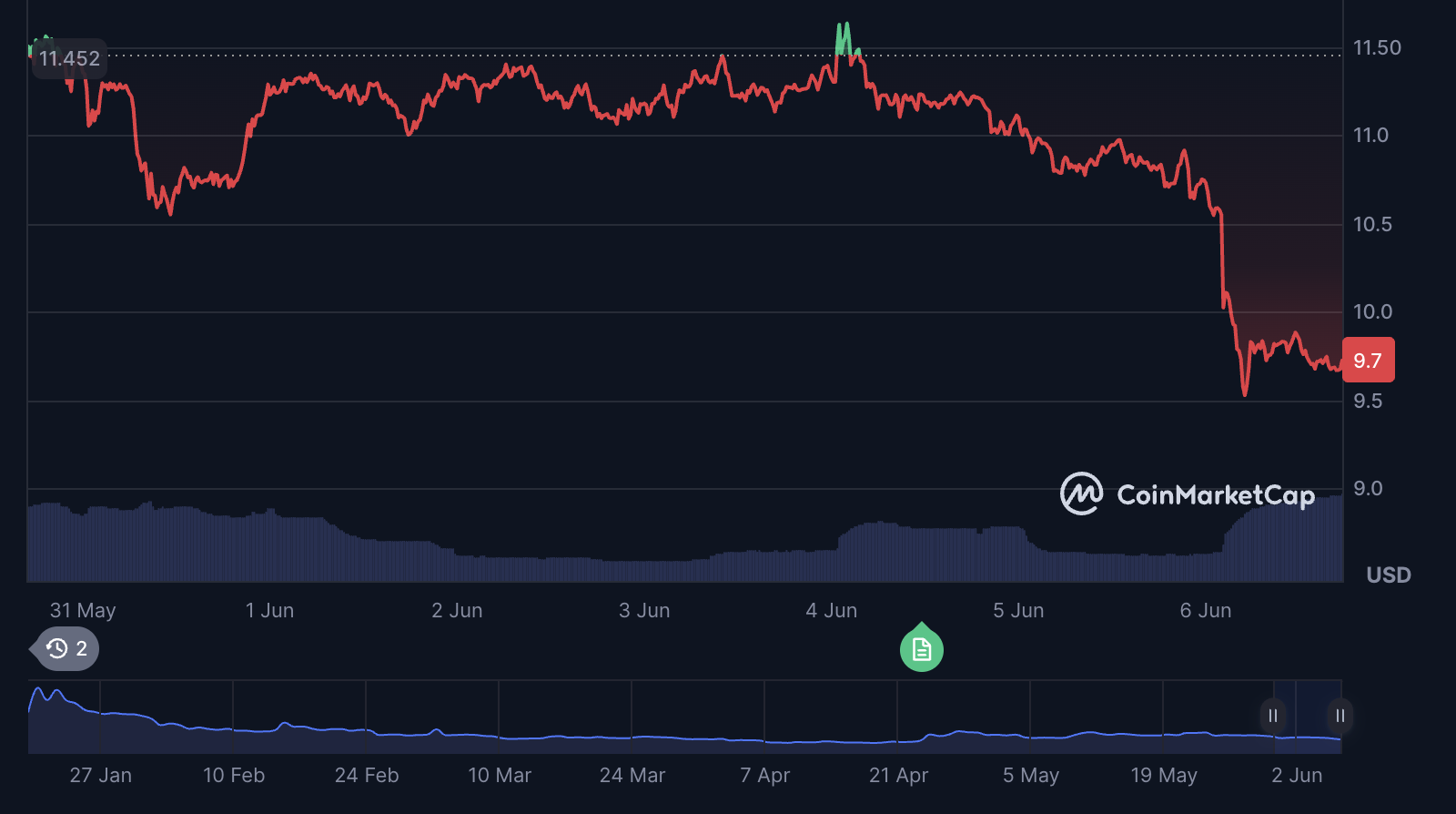Click the lowest price dip on 6 Jun
Image resolution: width=1456 pixels, height=814 pixels.
(1245, 392)
